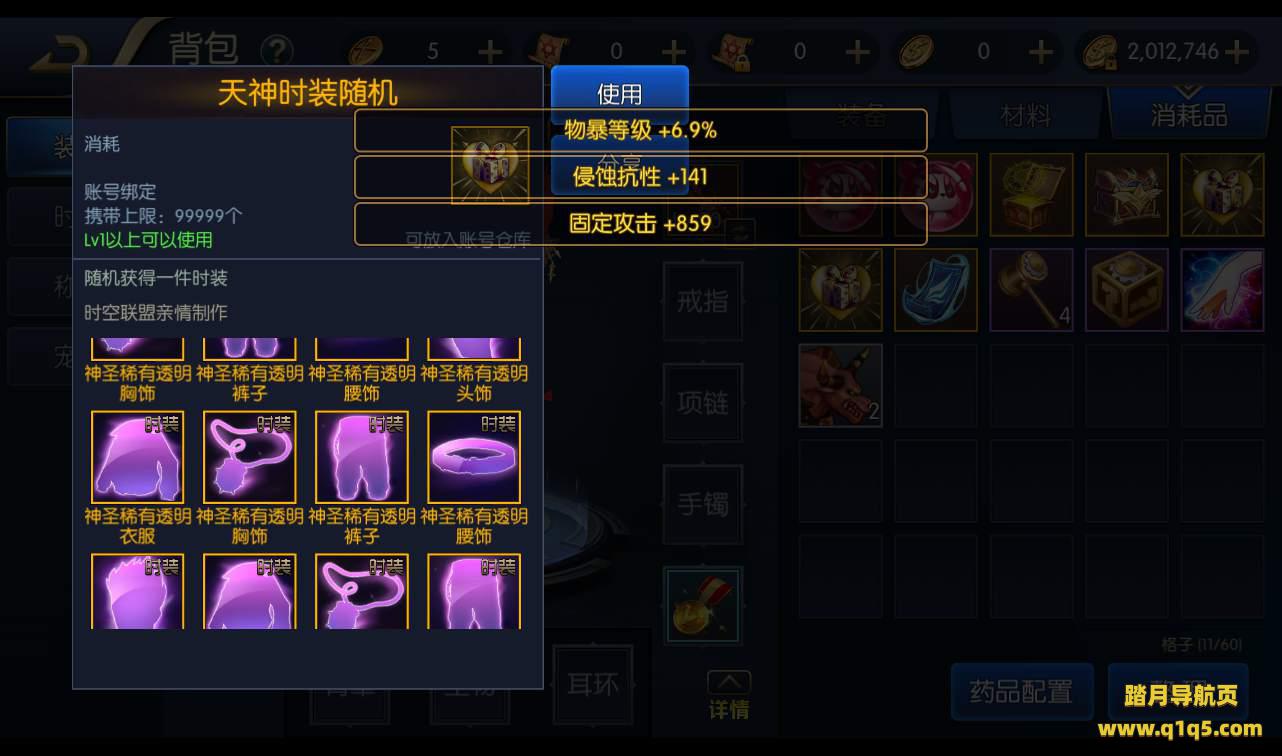The image size is (1282, 756).
Task: Click the medal equipment slot icon
Action: pos(703,606)
